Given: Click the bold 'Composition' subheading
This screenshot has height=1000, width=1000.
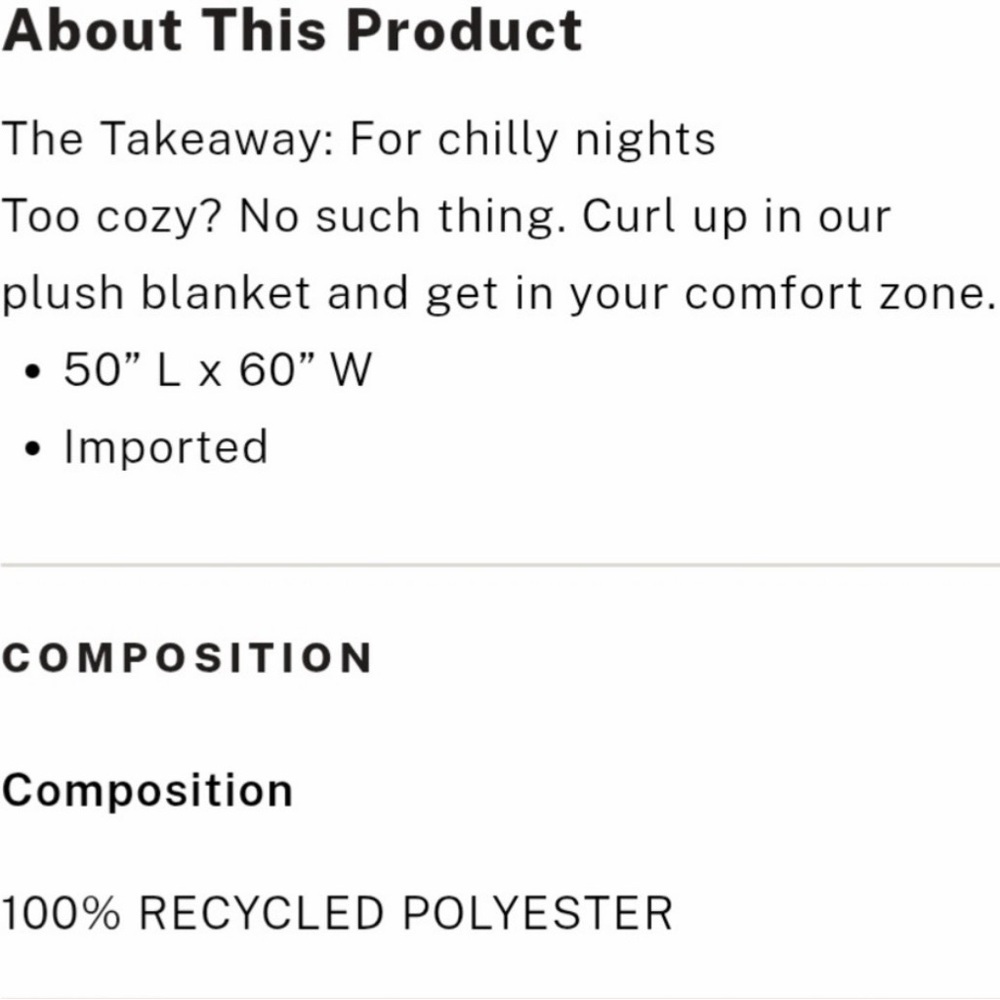Looking at the screenshot, I should click(147, 791).
